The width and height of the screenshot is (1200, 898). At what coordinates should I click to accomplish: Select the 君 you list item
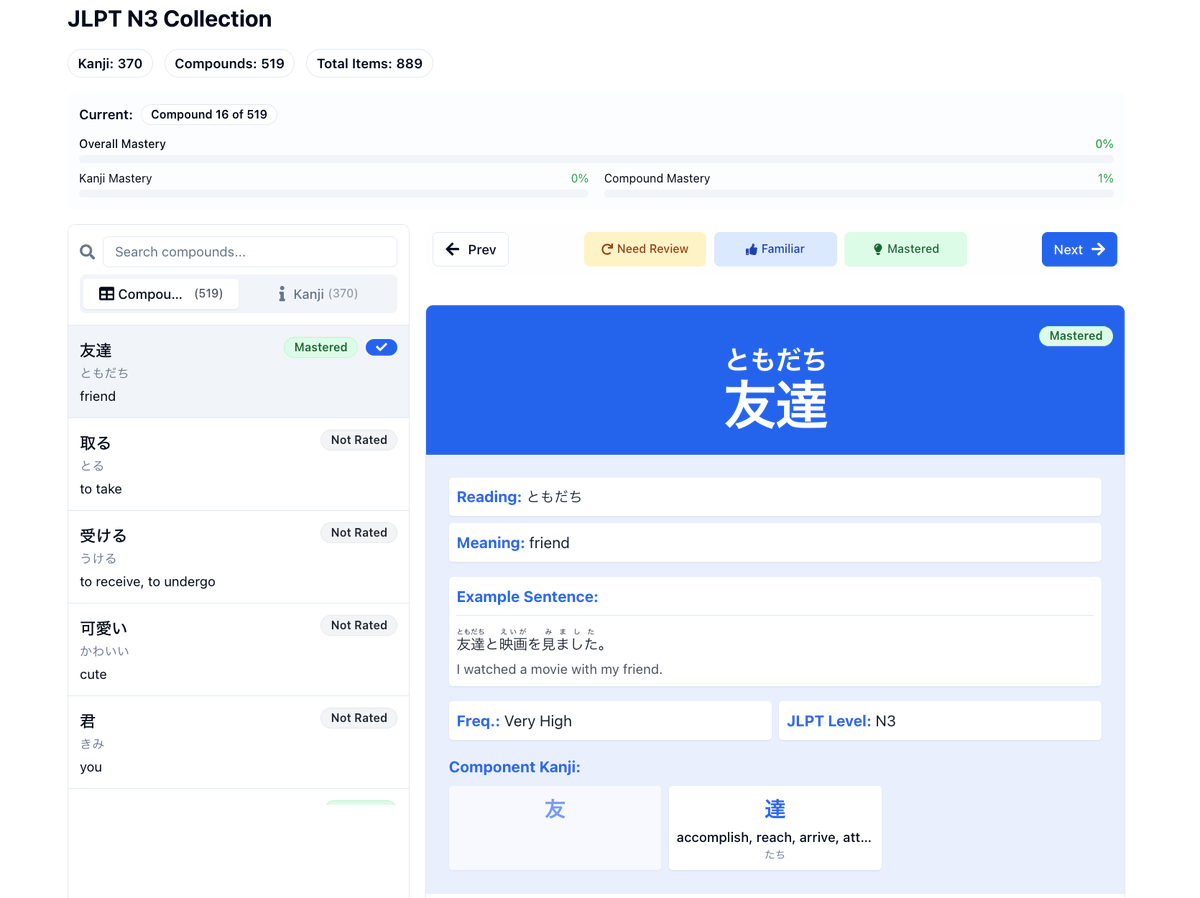pyautogui.click(x=238, y=743)
